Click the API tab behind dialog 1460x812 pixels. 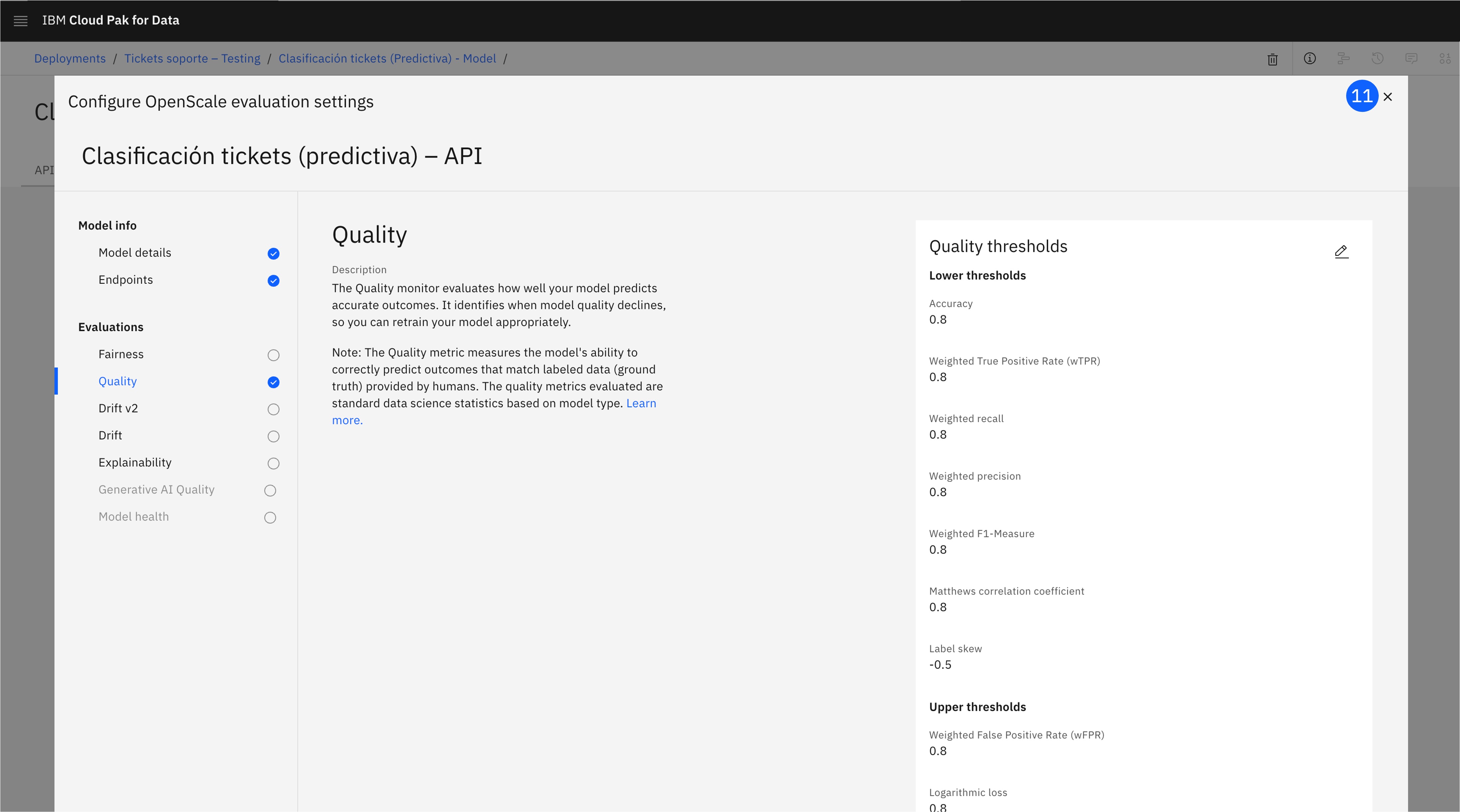tap(44, 170)
